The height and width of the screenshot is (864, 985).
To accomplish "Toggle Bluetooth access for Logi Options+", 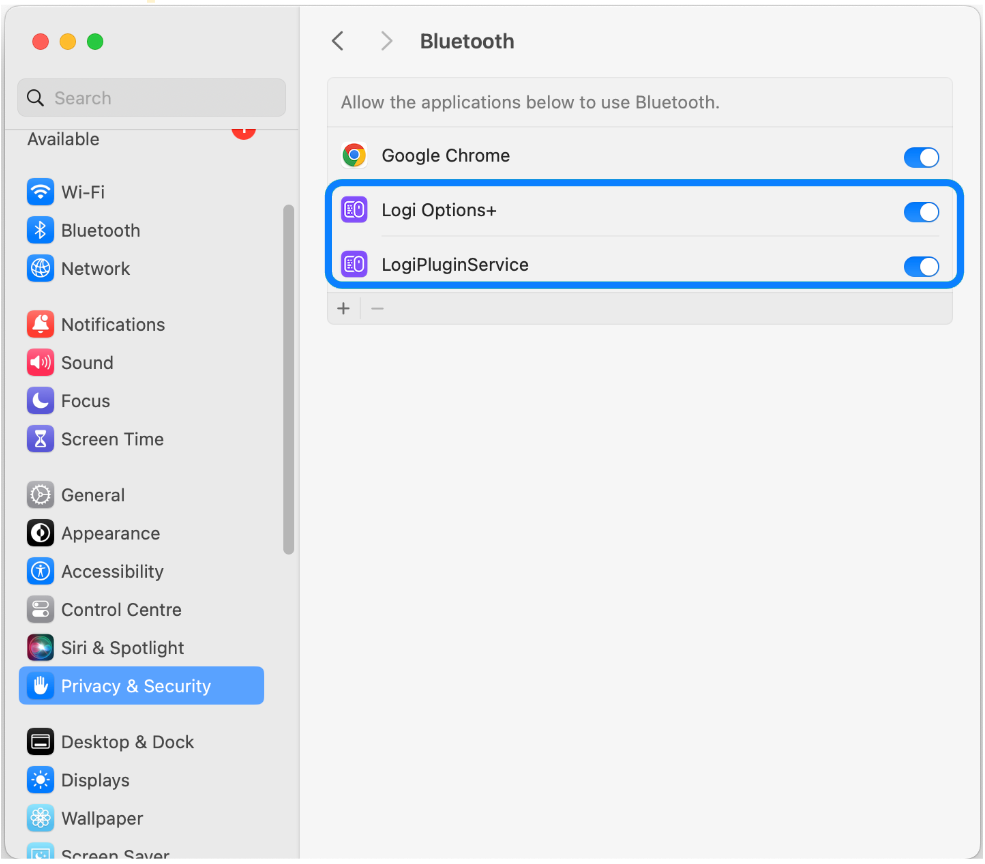I will (921, 211).
